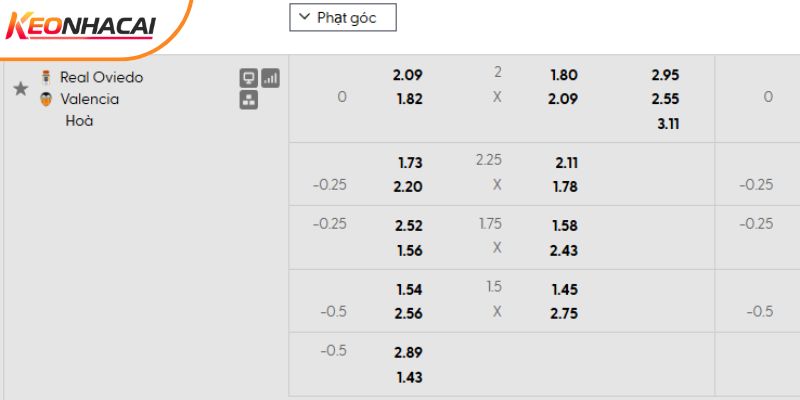Choose over 2.25 odds 2.11
Viewport: 800px width, 400px height.
564,162
